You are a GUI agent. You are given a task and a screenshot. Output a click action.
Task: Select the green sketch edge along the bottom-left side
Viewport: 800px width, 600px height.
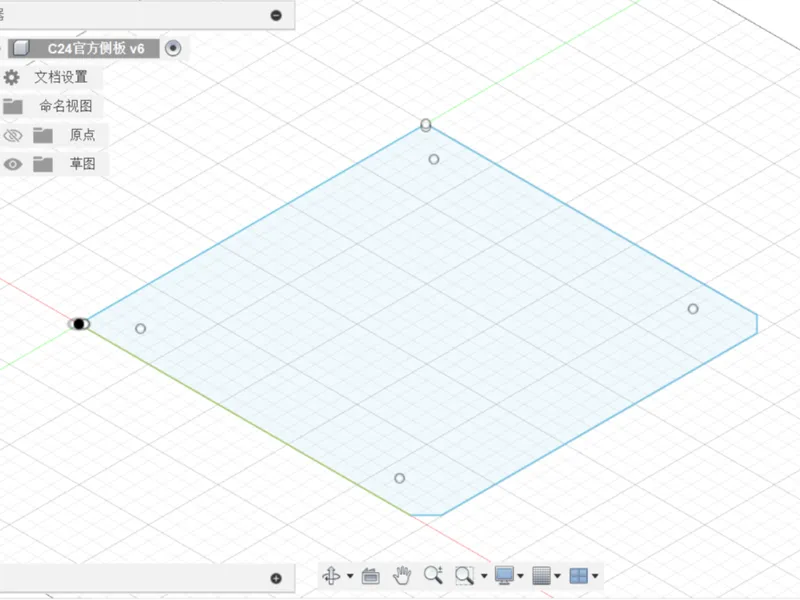click(247, 421)
